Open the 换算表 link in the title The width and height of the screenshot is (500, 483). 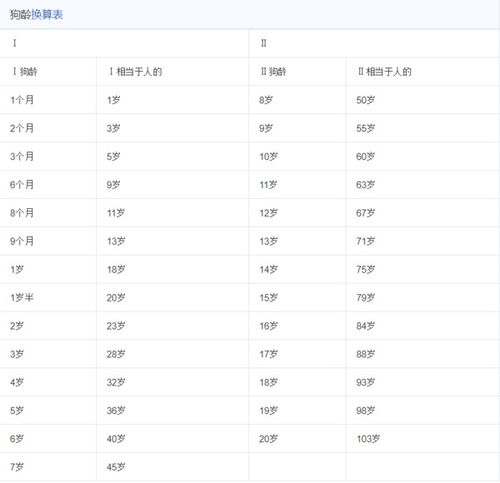click(47, 15)
